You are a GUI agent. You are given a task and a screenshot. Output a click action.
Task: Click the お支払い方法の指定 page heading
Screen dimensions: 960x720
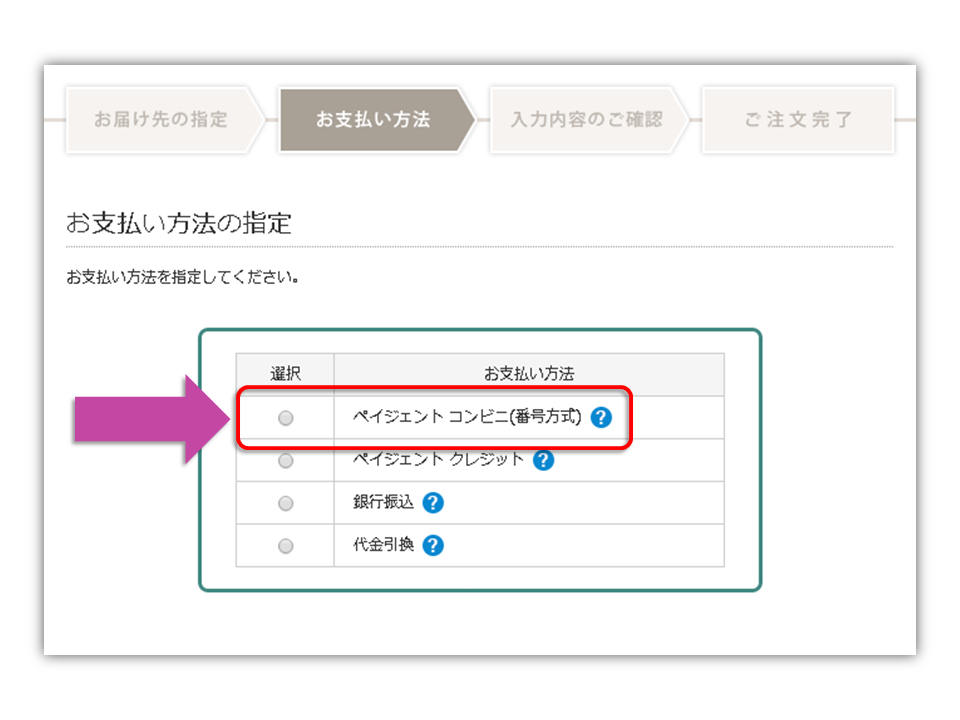tap(178, 223)
